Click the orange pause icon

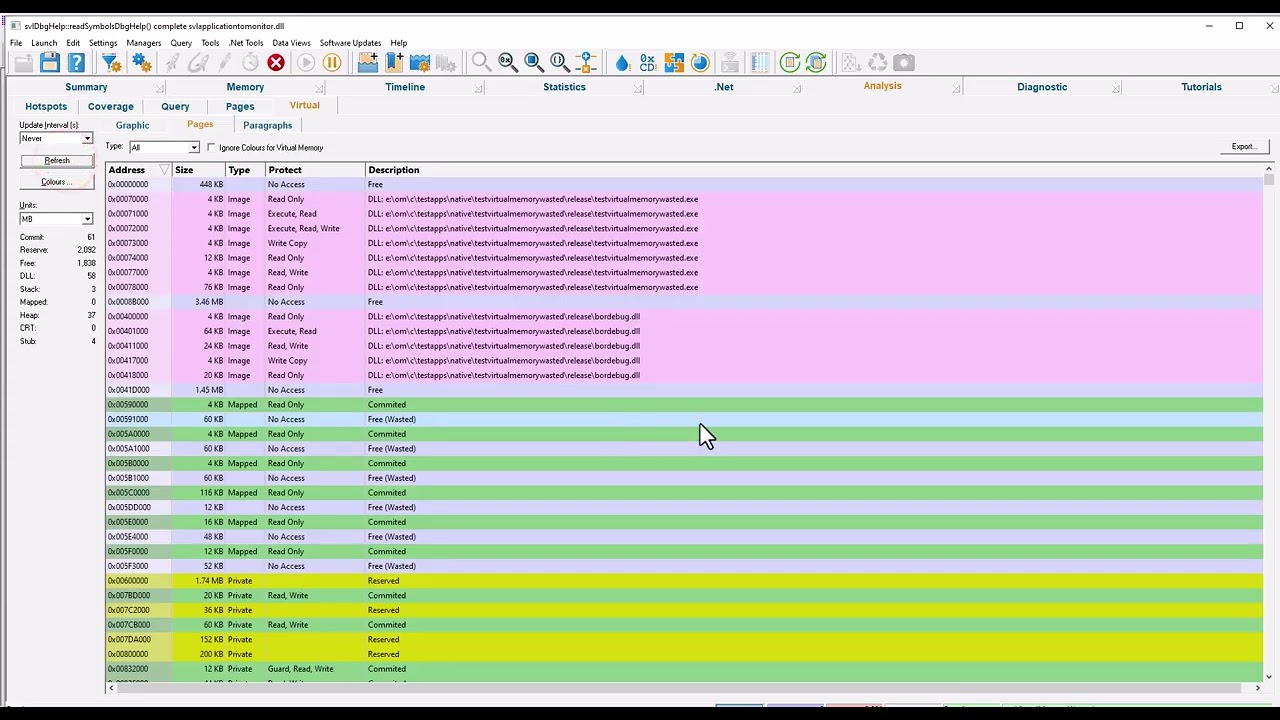coord(332,63)
